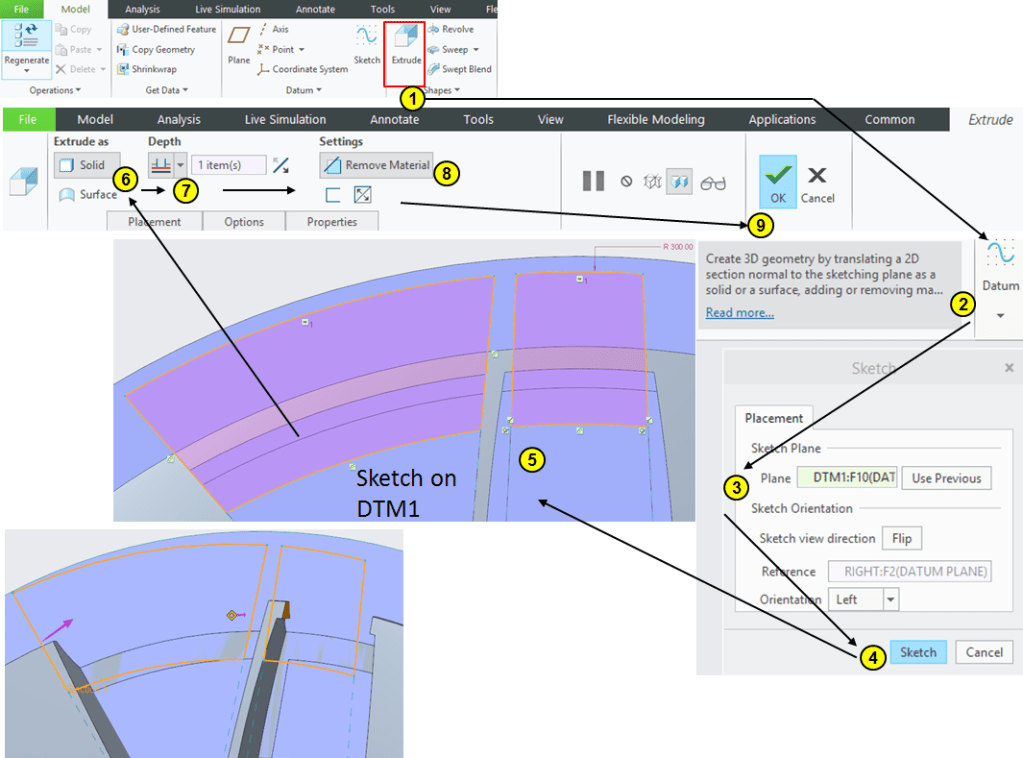Open the Read more link

[739, 313]
